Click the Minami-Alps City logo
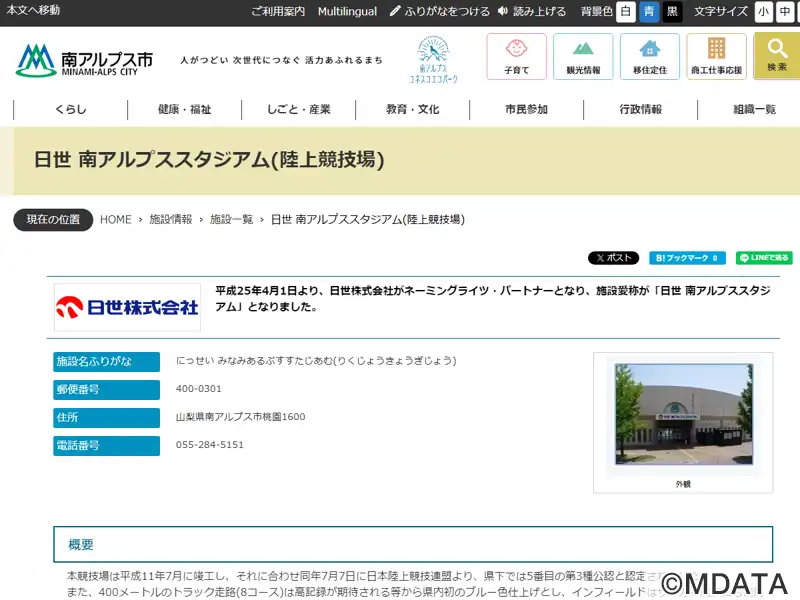The image size is (800, 600). [x=85, y=60]
